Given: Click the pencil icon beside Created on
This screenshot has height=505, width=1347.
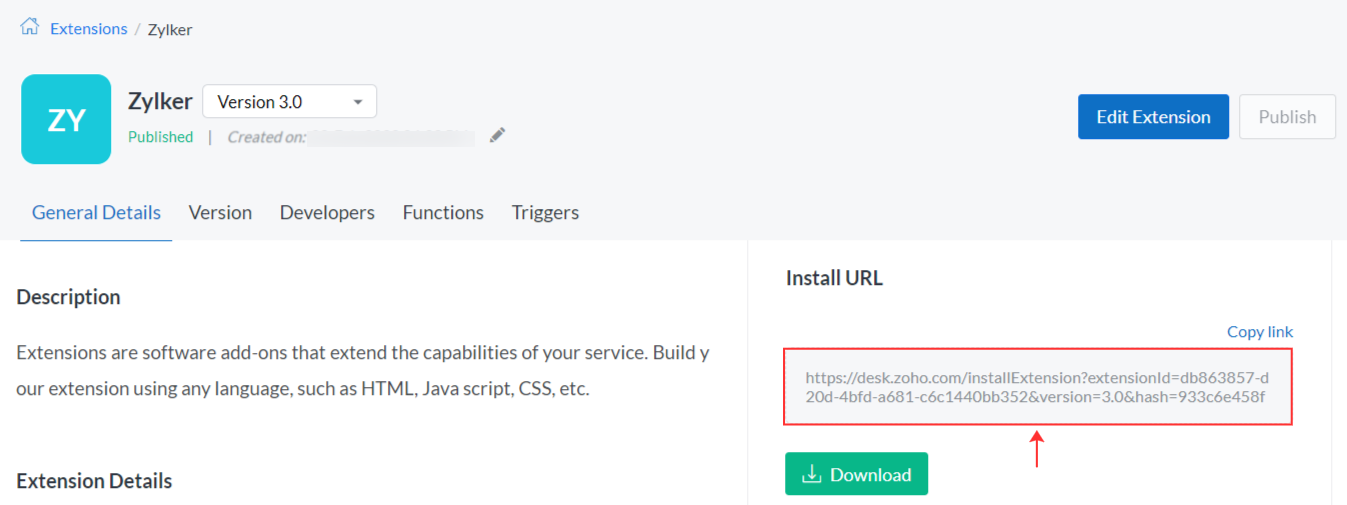Looking at the screenshot, I should tap(497, 136).
